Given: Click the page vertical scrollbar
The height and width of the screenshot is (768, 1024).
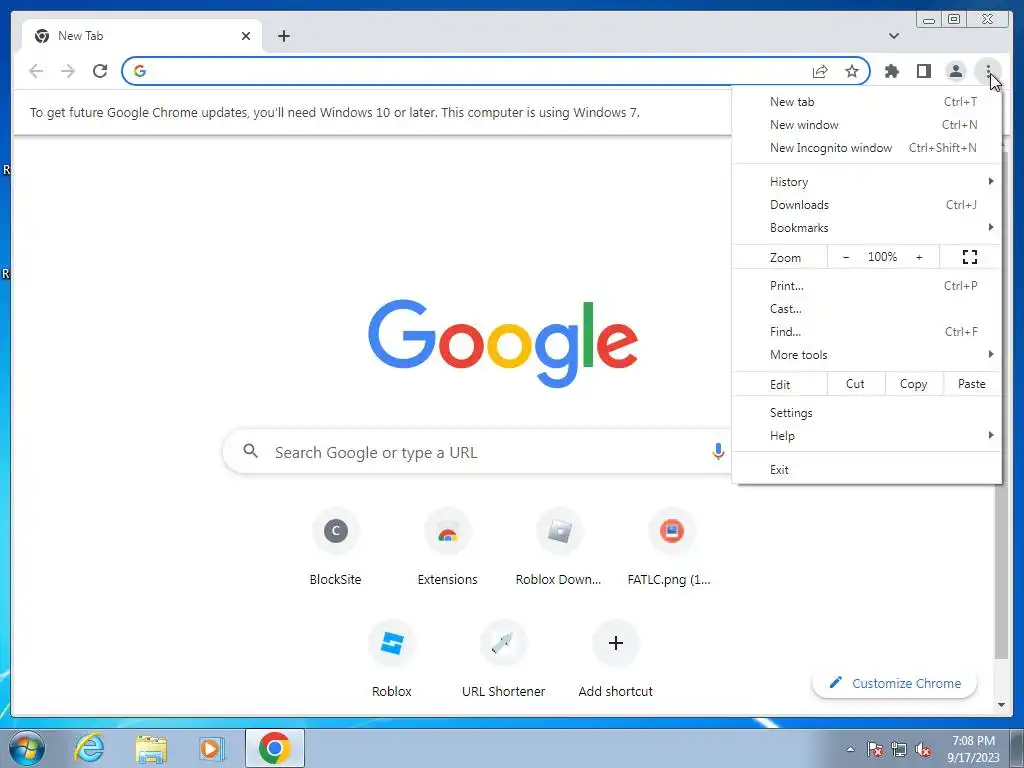Looking at the screenshot, I should point(1001,568).
